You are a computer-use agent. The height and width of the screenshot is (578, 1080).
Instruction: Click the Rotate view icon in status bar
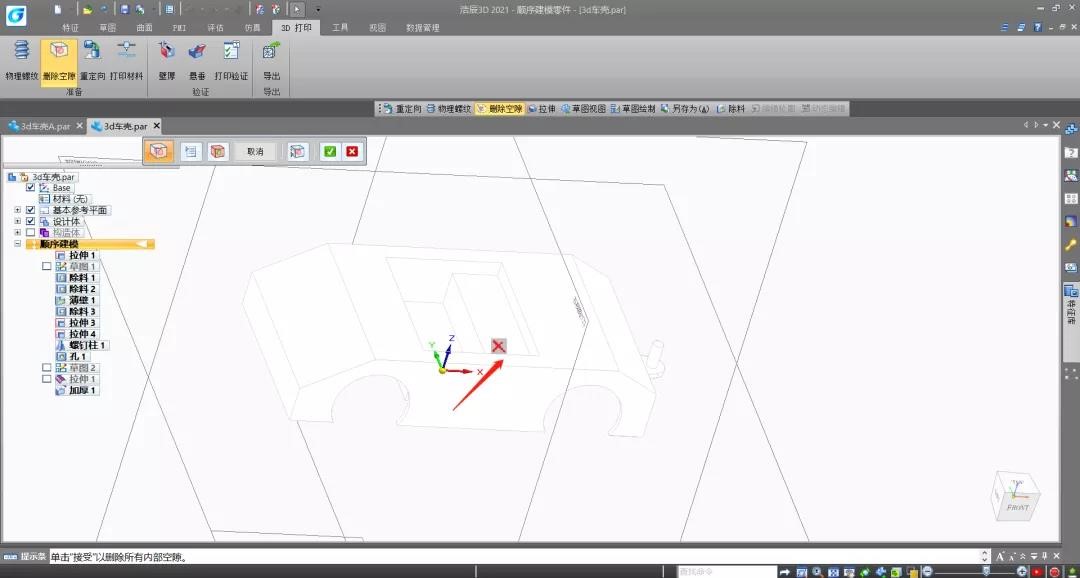point(864,572)
